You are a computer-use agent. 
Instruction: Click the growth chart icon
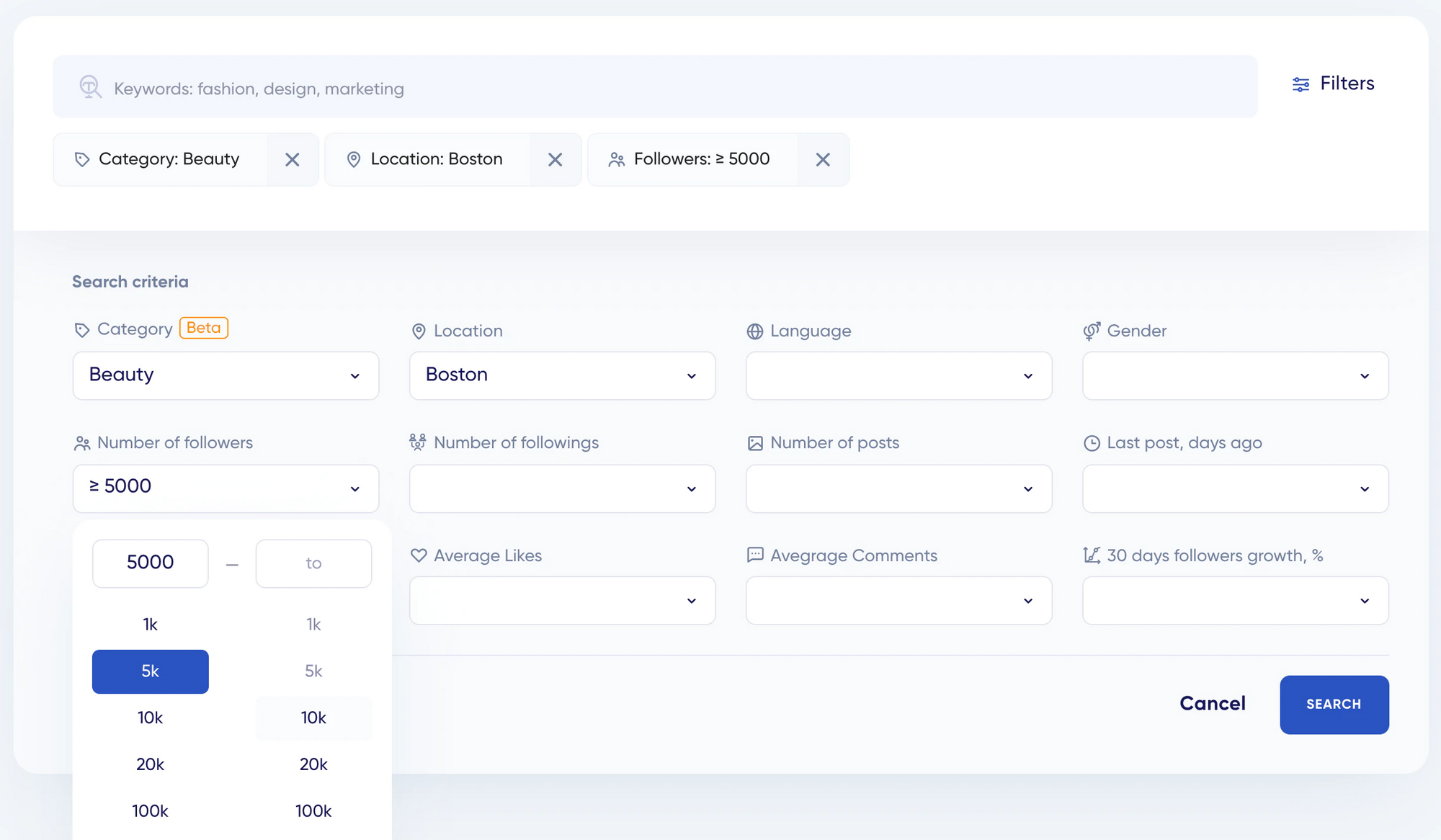point(1092,555)
